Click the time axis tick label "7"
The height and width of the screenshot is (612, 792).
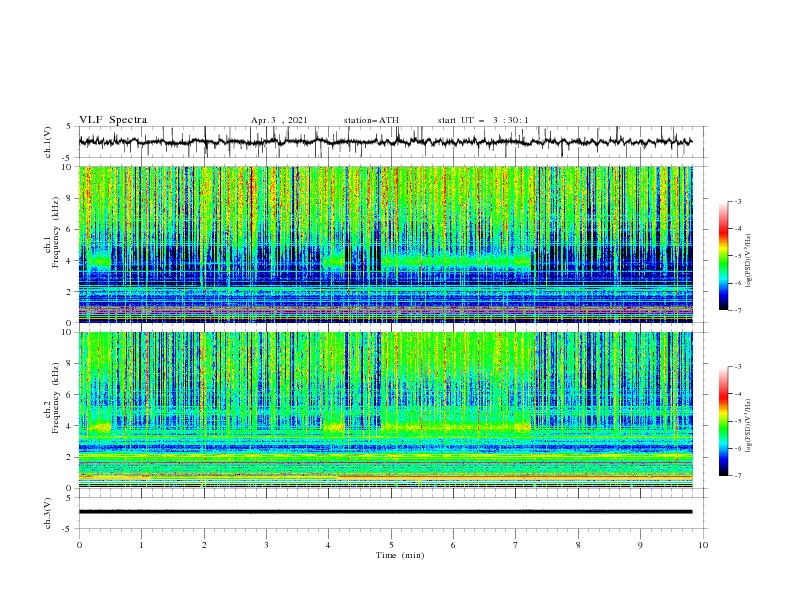516,545
